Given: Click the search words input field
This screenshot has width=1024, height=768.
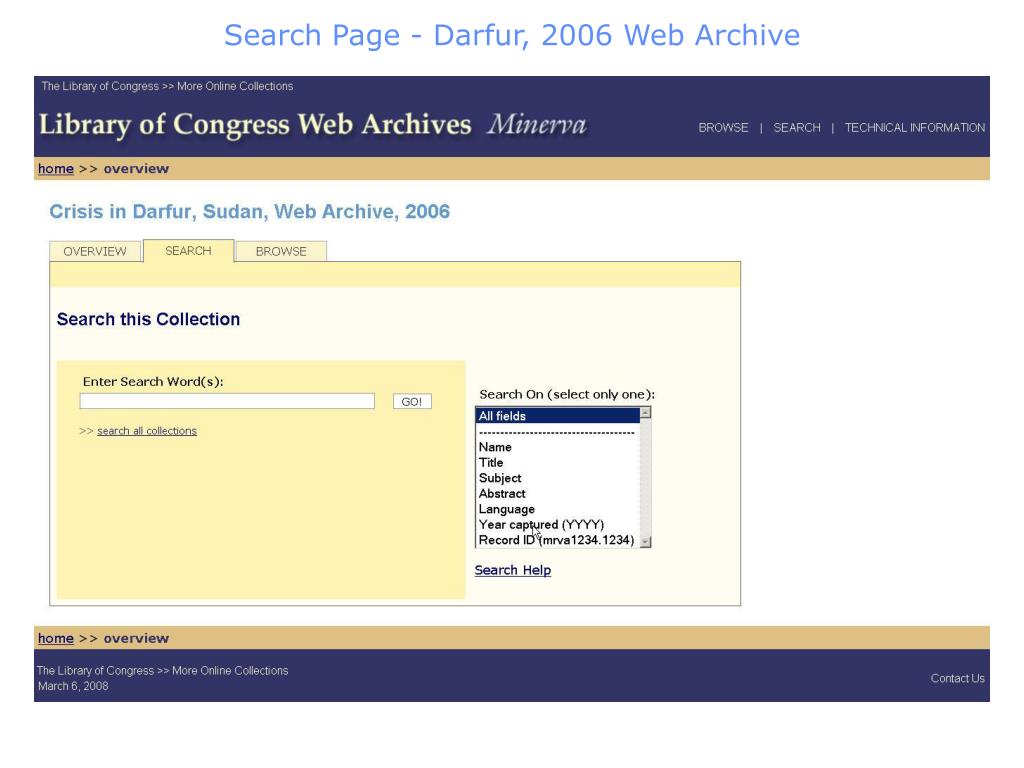Looking at the screenshot, I should click(x=227, y=401).
